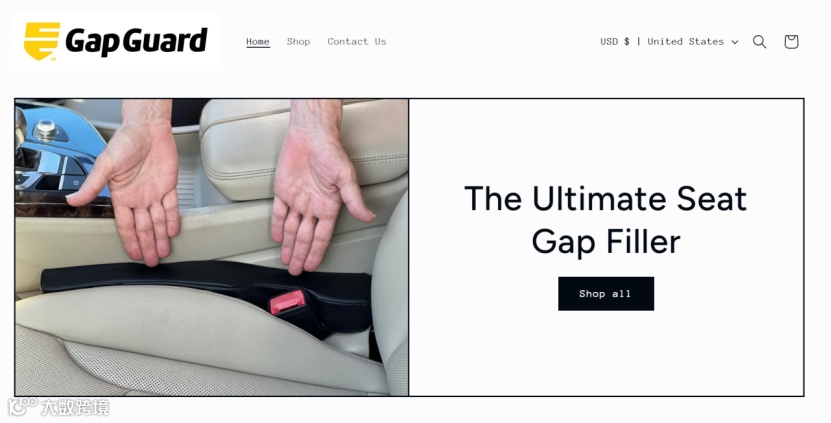
Task: Expand the chevron beside United States
Action: 735,42
